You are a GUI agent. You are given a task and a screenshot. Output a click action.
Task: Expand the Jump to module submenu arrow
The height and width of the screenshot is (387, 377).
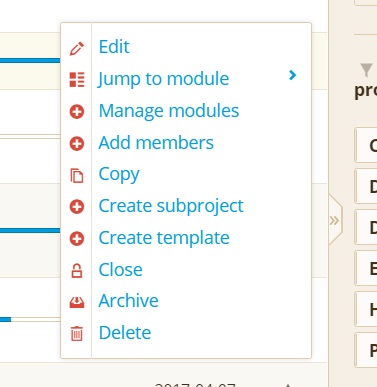pyautogui.click(x=292, y=75)
